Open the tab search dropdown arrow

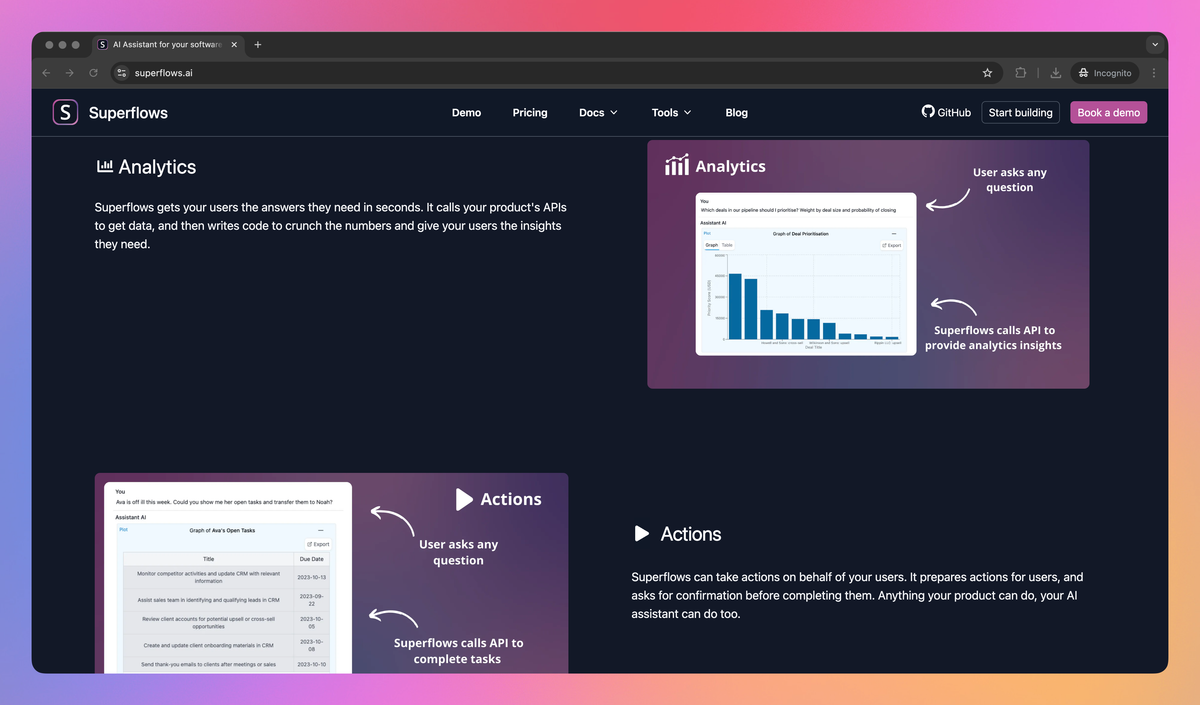coord(1155,45)
